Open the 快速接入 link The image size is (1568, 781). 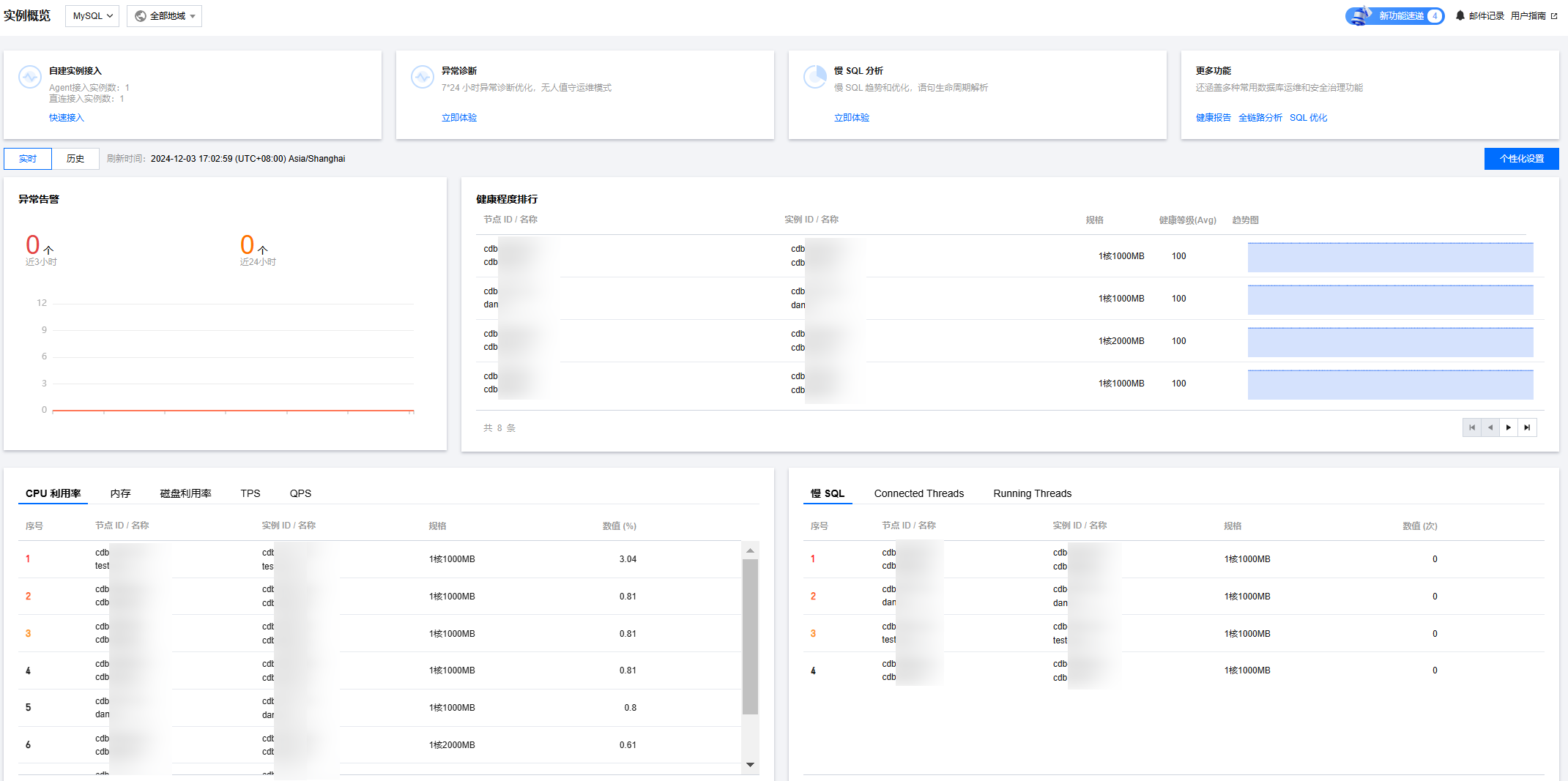click(x=67, y=118)
